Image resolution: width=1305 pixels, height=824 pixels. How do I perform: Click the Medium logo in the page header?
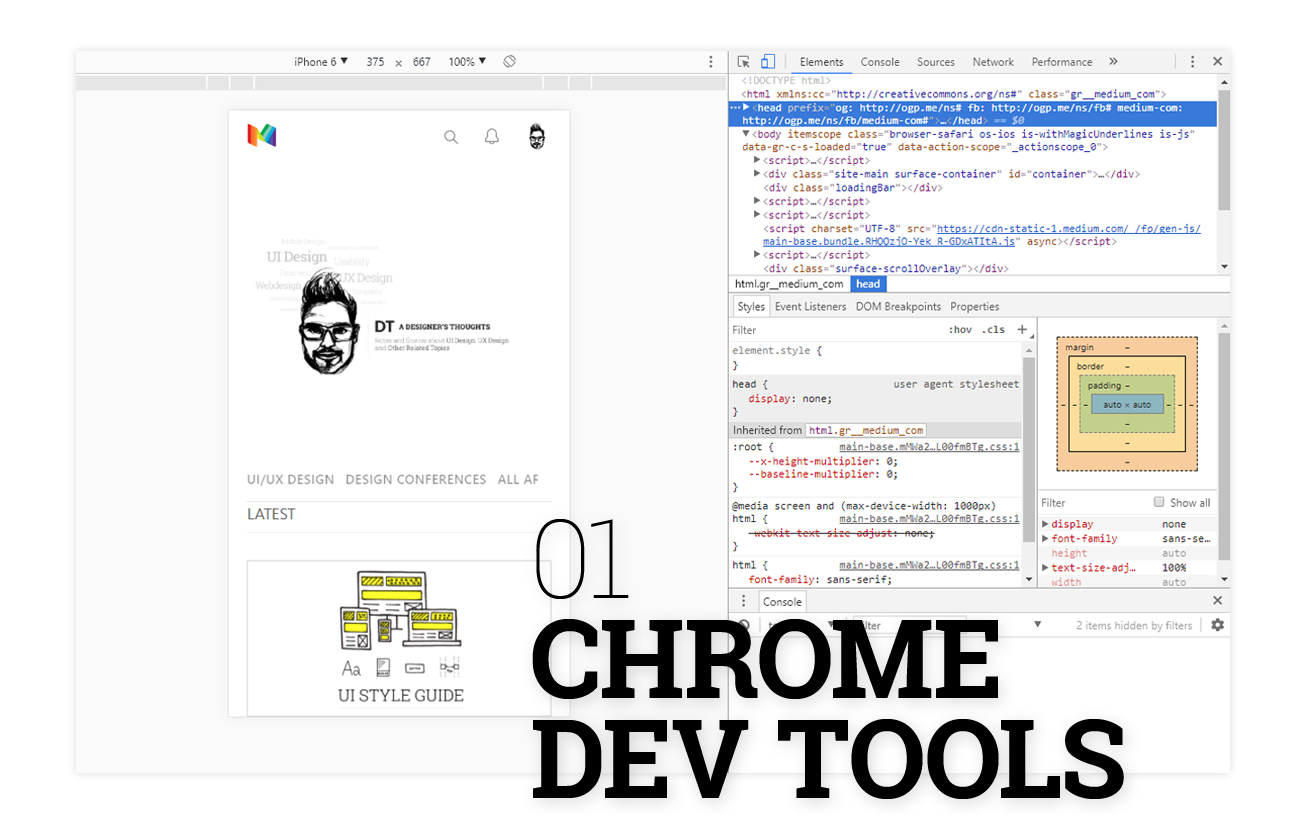coord(262,135)
